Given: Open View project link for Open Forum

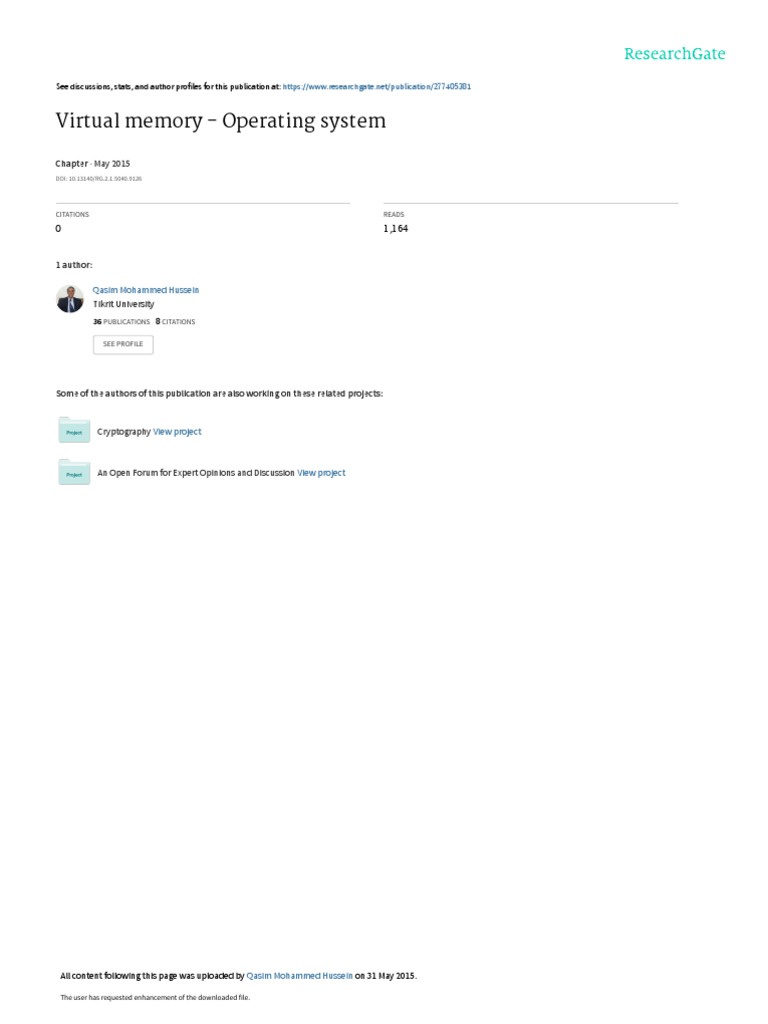Looking at the screenshot, I should [321, 473].
